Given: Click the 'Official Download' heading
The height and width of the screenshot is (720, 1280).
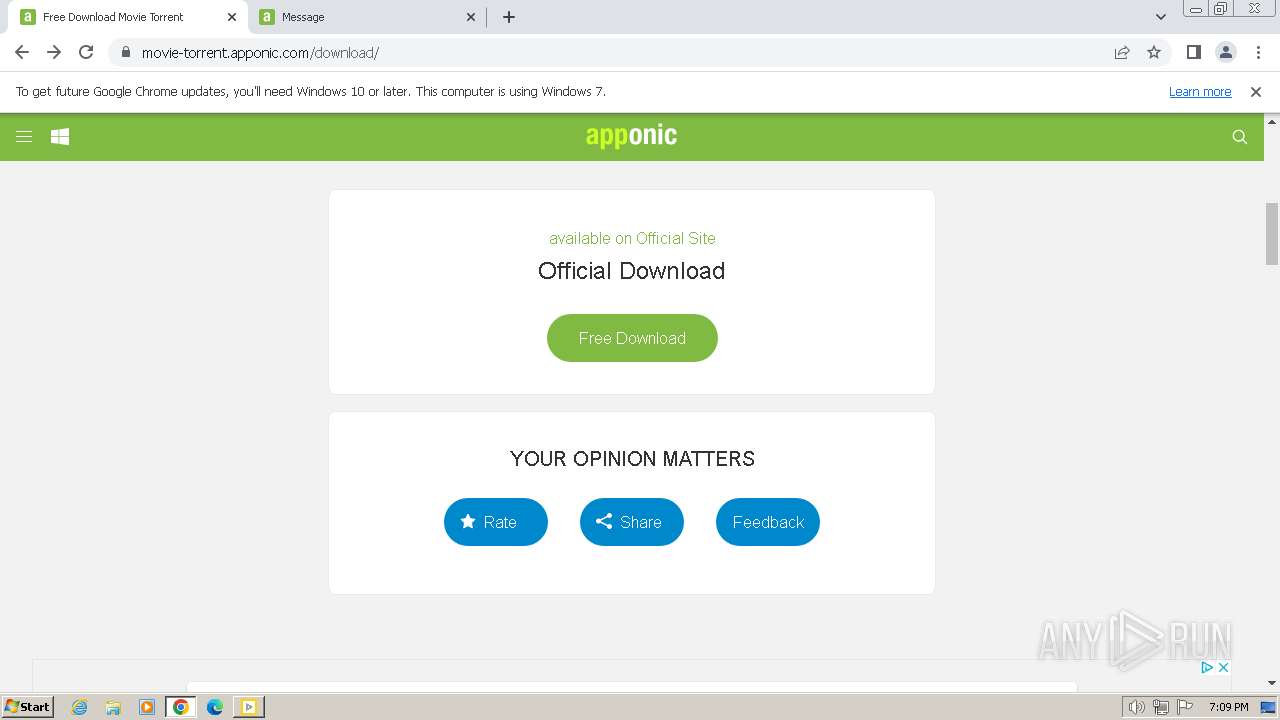Looking at the screenshot, I should pos(631,271).
